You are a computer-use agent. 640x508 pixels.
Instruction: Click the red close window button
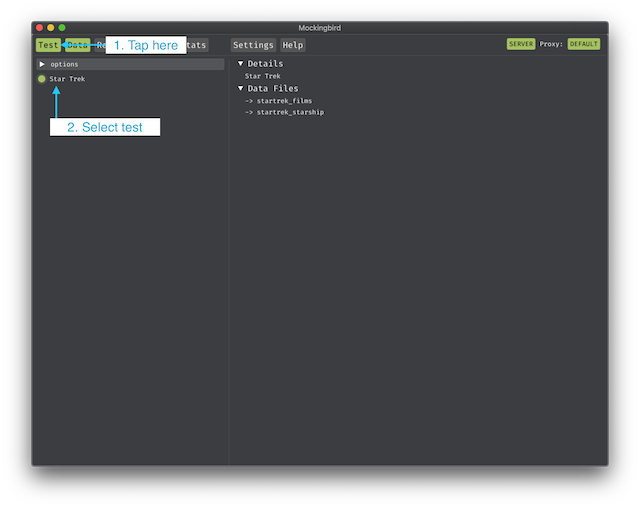40,27
